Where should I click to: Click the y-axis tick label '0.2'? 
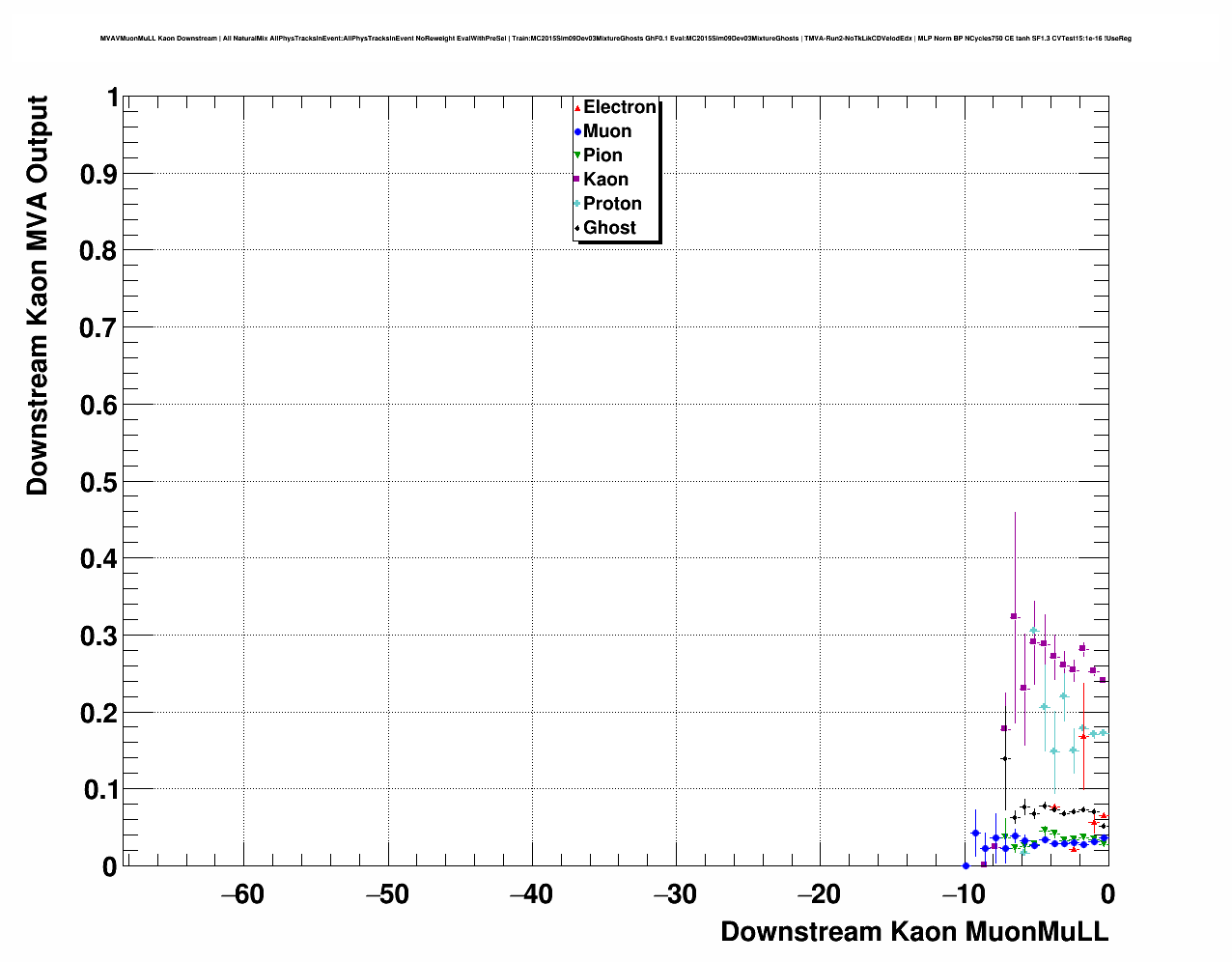coord(100,713)
